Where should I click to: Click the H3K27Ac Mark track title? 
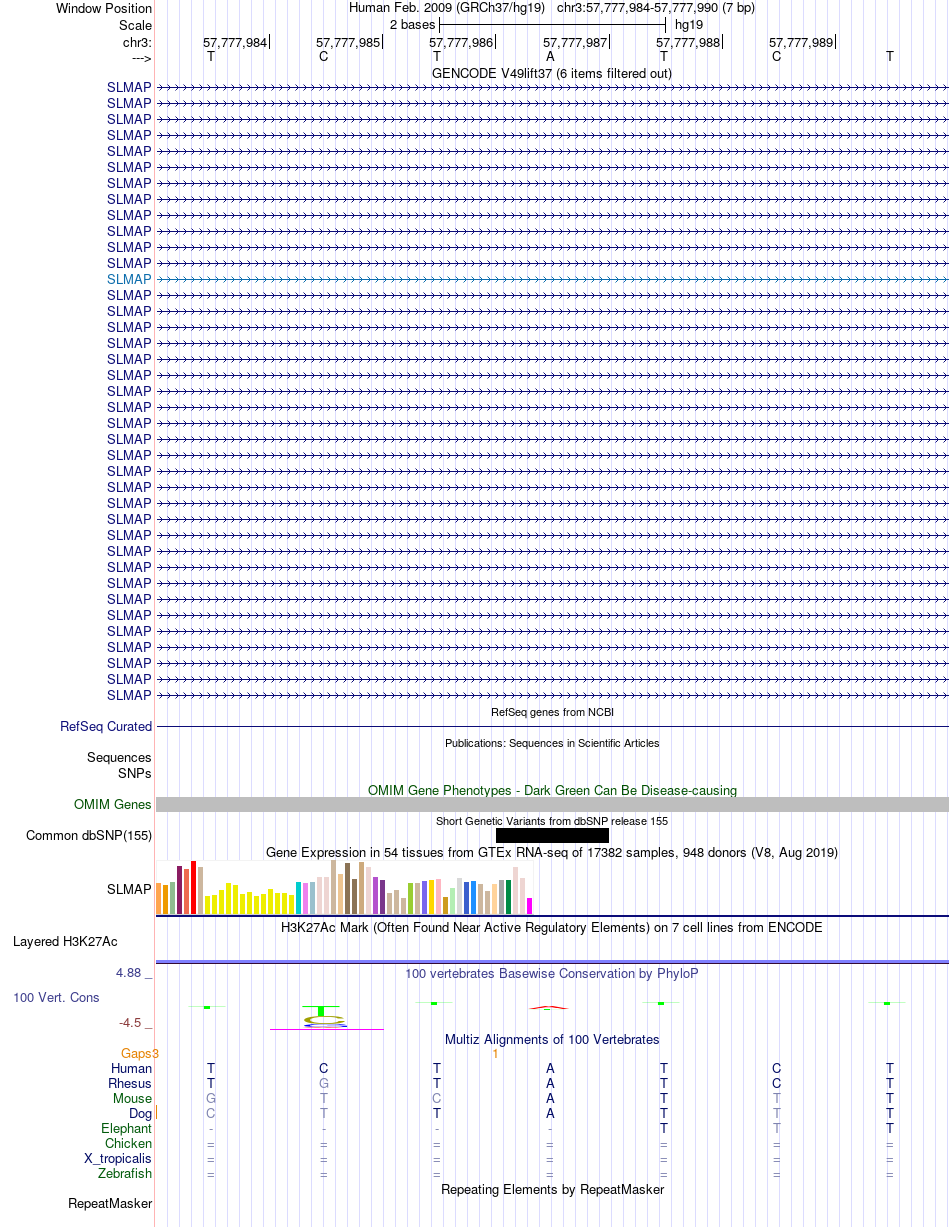pos(552,927)
